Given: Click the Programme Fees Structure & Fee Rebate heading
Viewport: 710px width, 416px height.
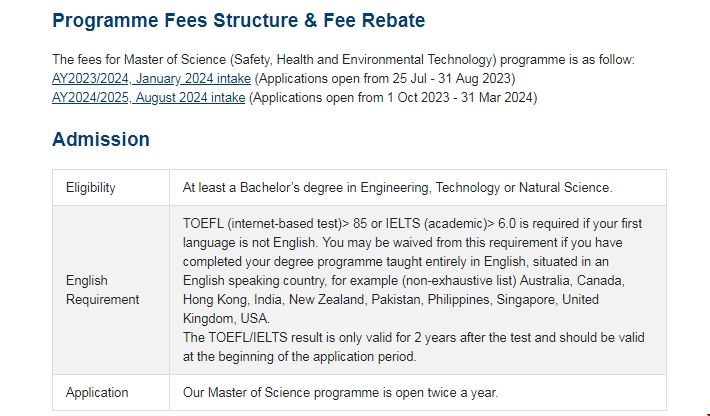Looking at the screenshot, I should tap(238, 20).
